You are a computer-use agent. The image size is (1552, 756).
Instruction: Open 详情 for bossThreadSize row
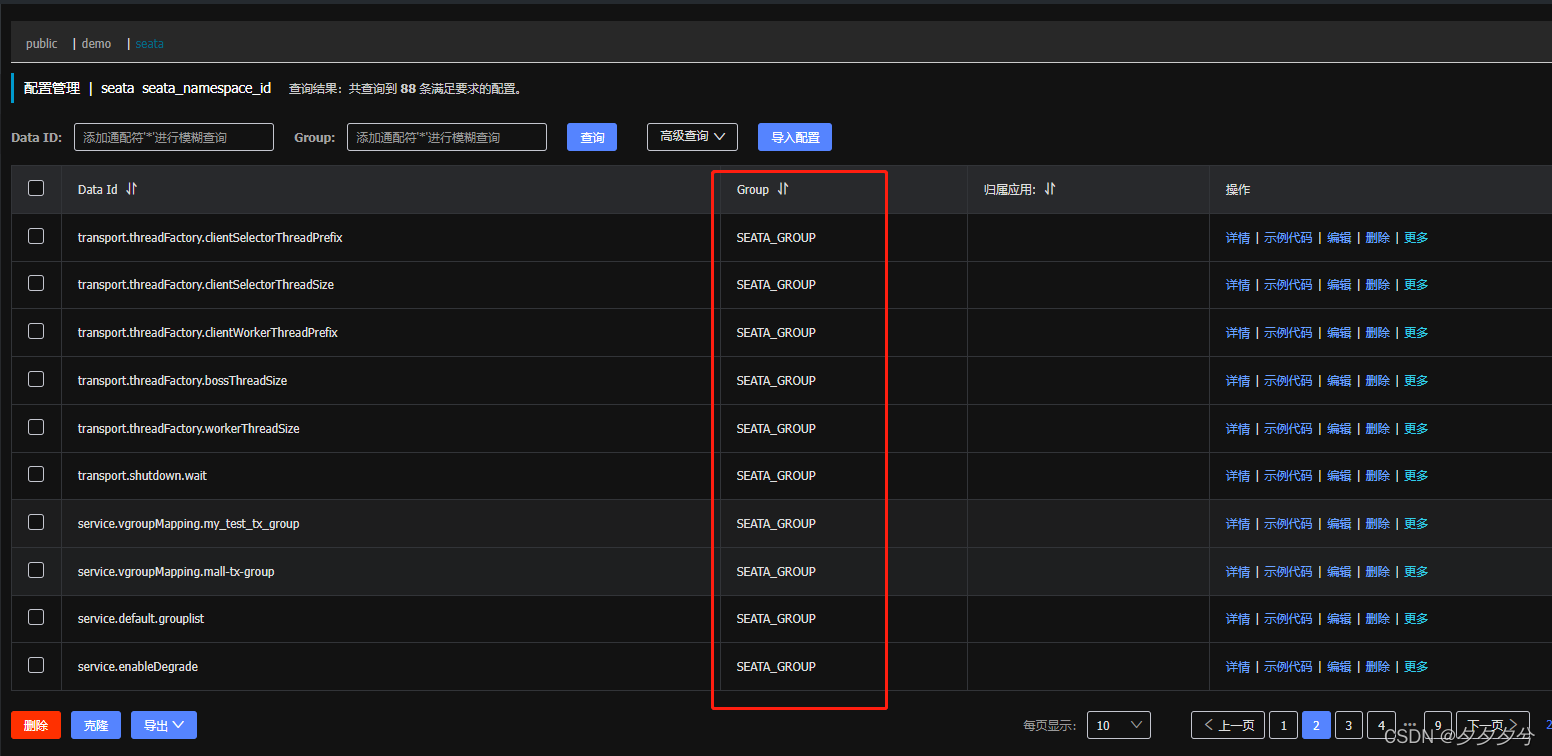[1238, 381]
